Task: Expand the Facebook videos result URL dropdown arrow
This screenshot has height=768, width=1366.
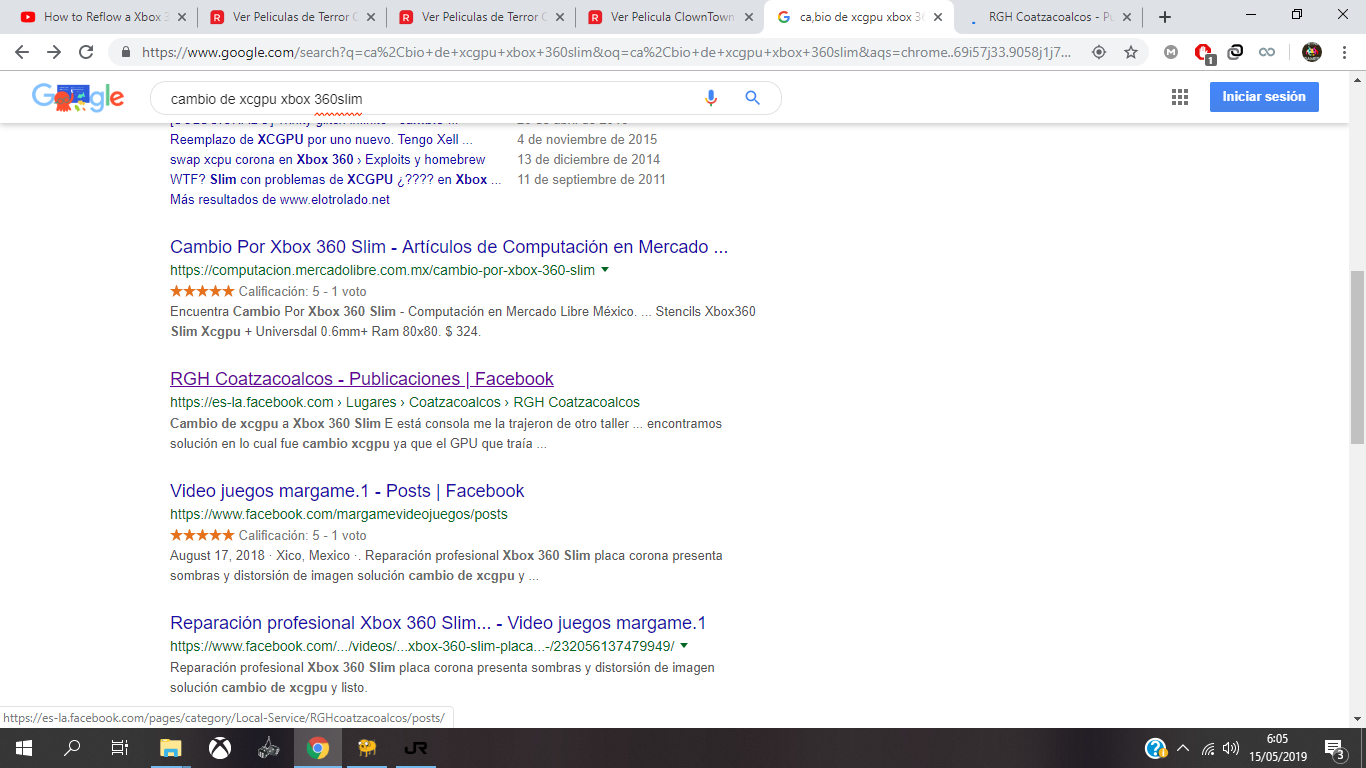Action: pos(684,646)
